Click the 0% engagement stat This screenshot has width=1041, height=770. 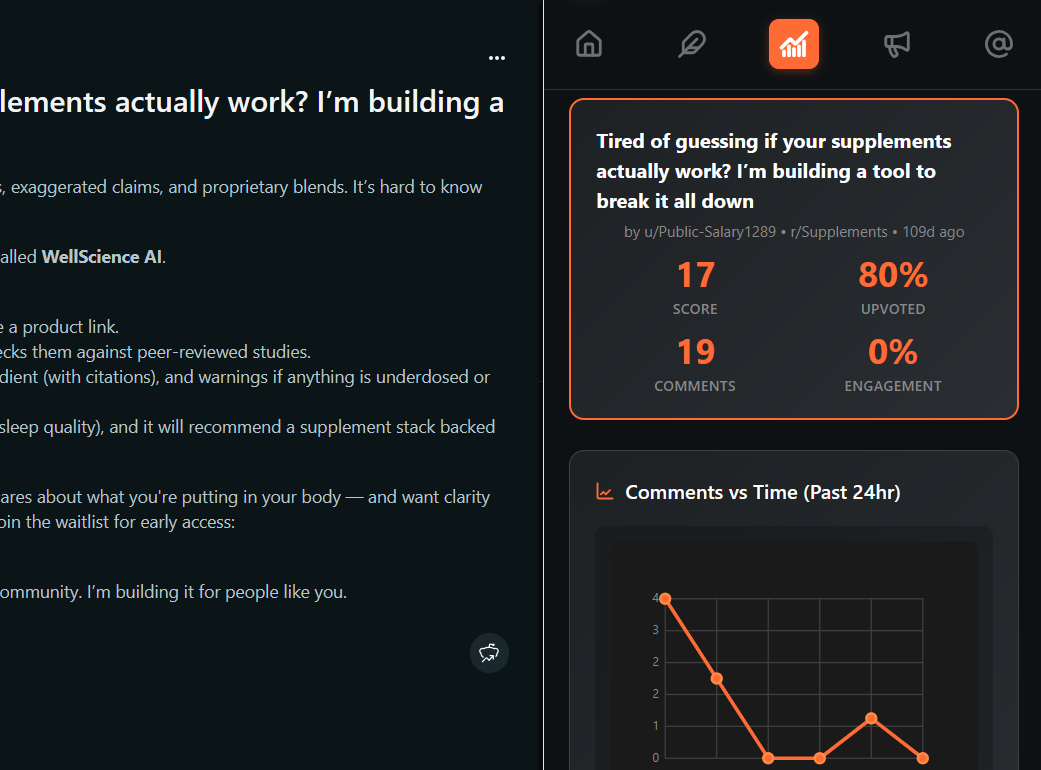pos(893,364)
